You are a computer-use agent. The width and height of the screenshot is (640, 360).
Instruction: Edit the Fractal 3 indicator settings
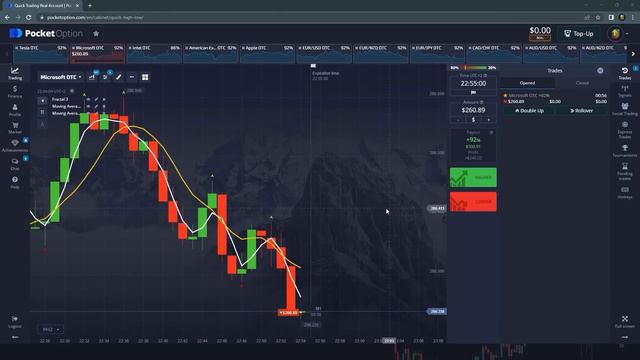pyautogui.click(x=96, y=99)
